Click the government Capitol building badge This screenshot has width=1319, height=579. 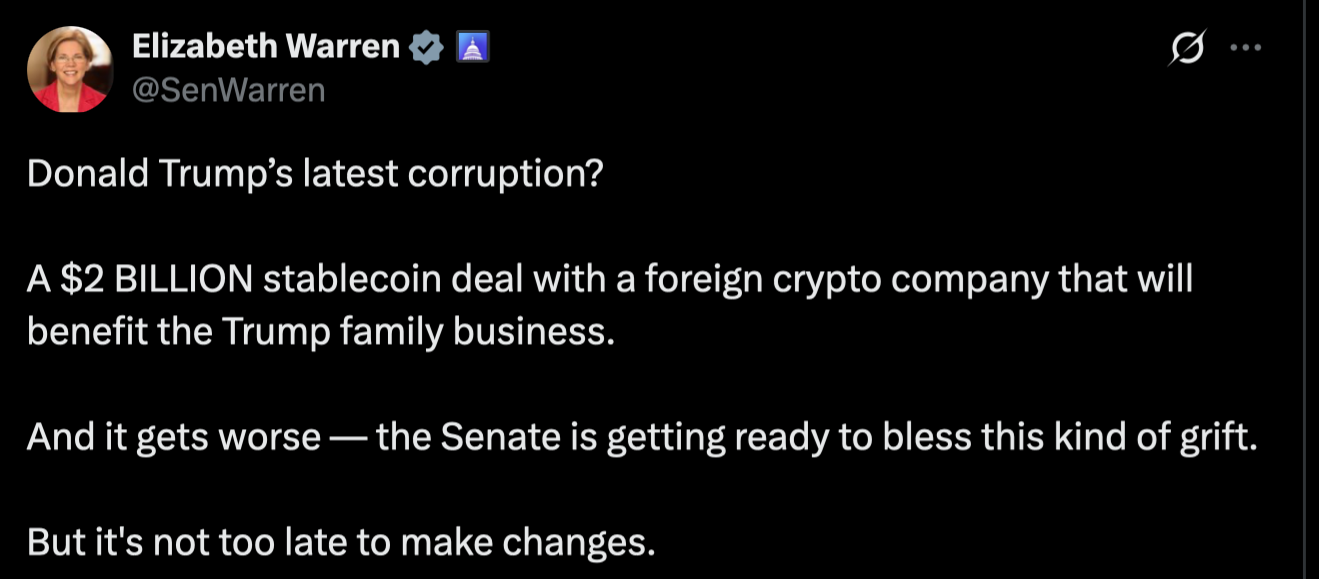[472, 47]
